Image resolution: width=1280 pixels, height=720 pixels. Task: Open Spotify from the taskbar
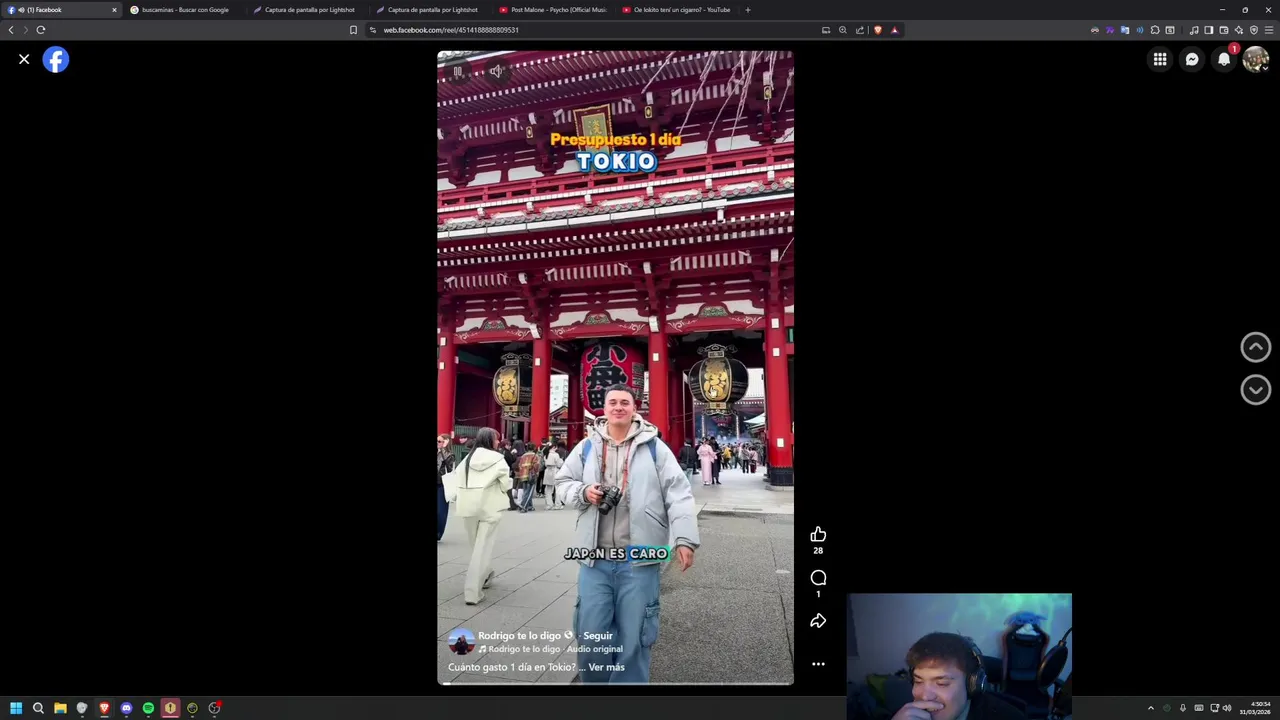click(x=148, y=708)
